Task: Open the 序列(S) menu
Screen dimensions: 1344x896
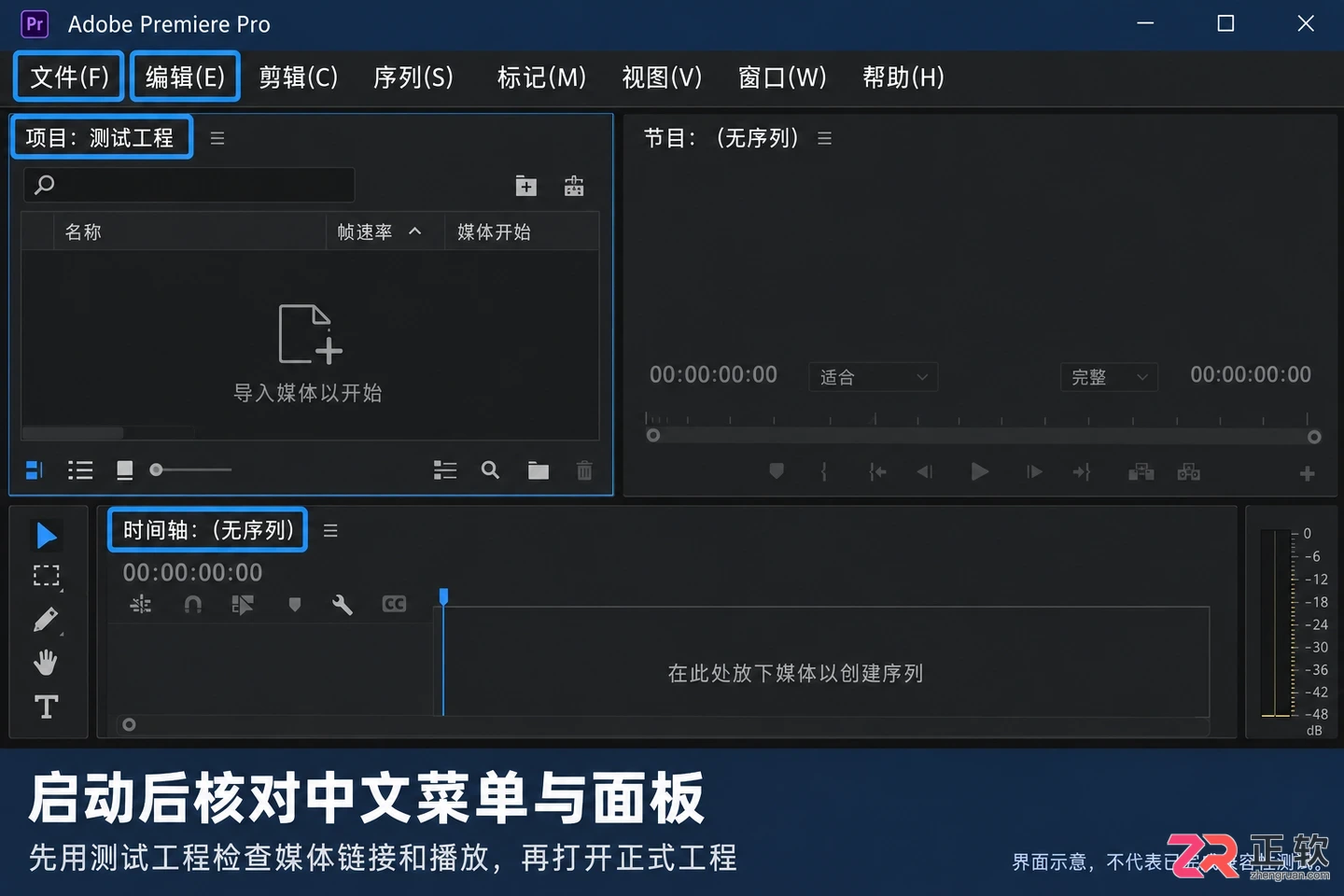Action: point(413,77)
